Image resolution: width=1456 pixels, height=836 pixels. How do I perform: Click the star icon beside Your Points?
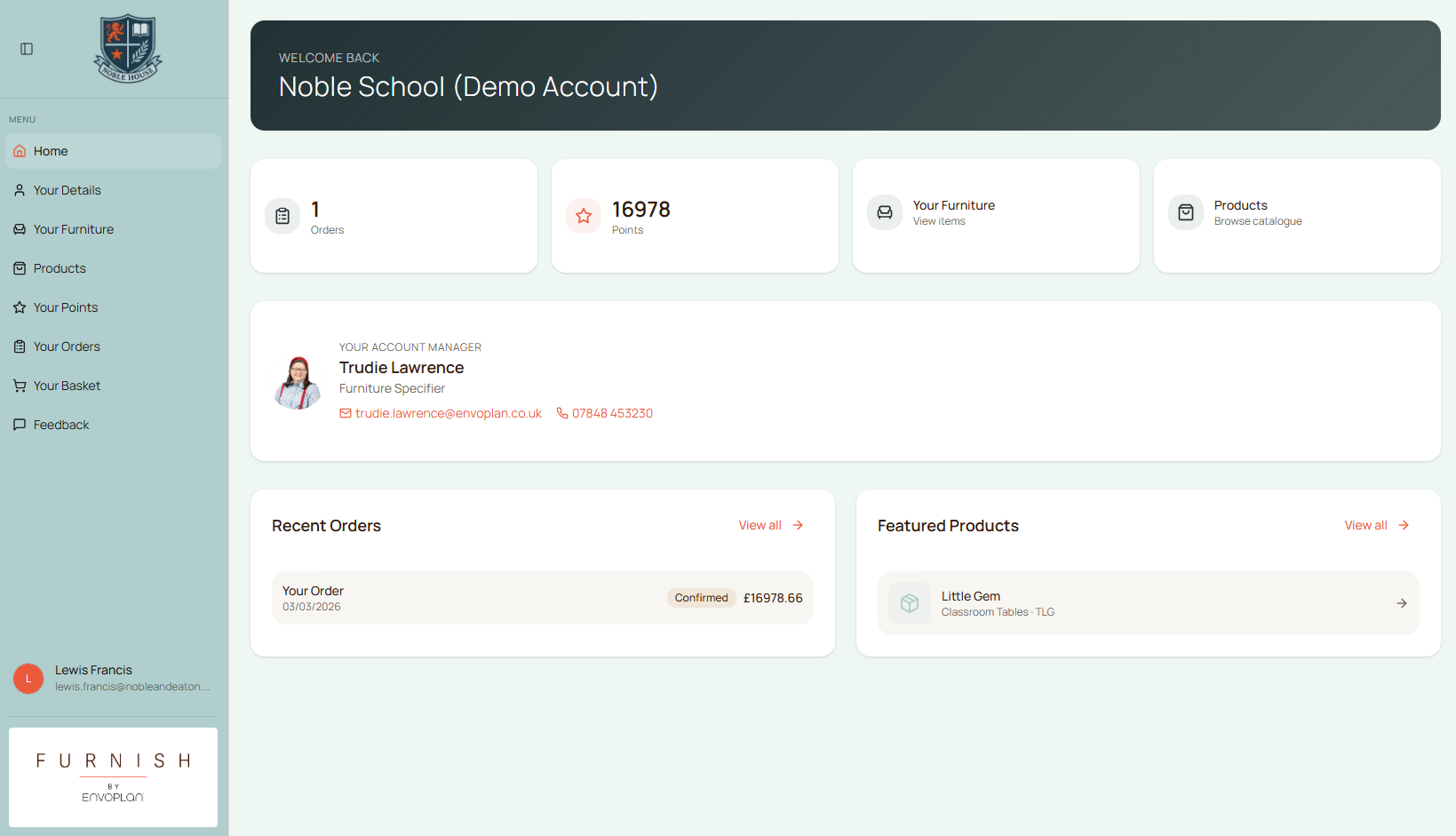click(20, 307)
